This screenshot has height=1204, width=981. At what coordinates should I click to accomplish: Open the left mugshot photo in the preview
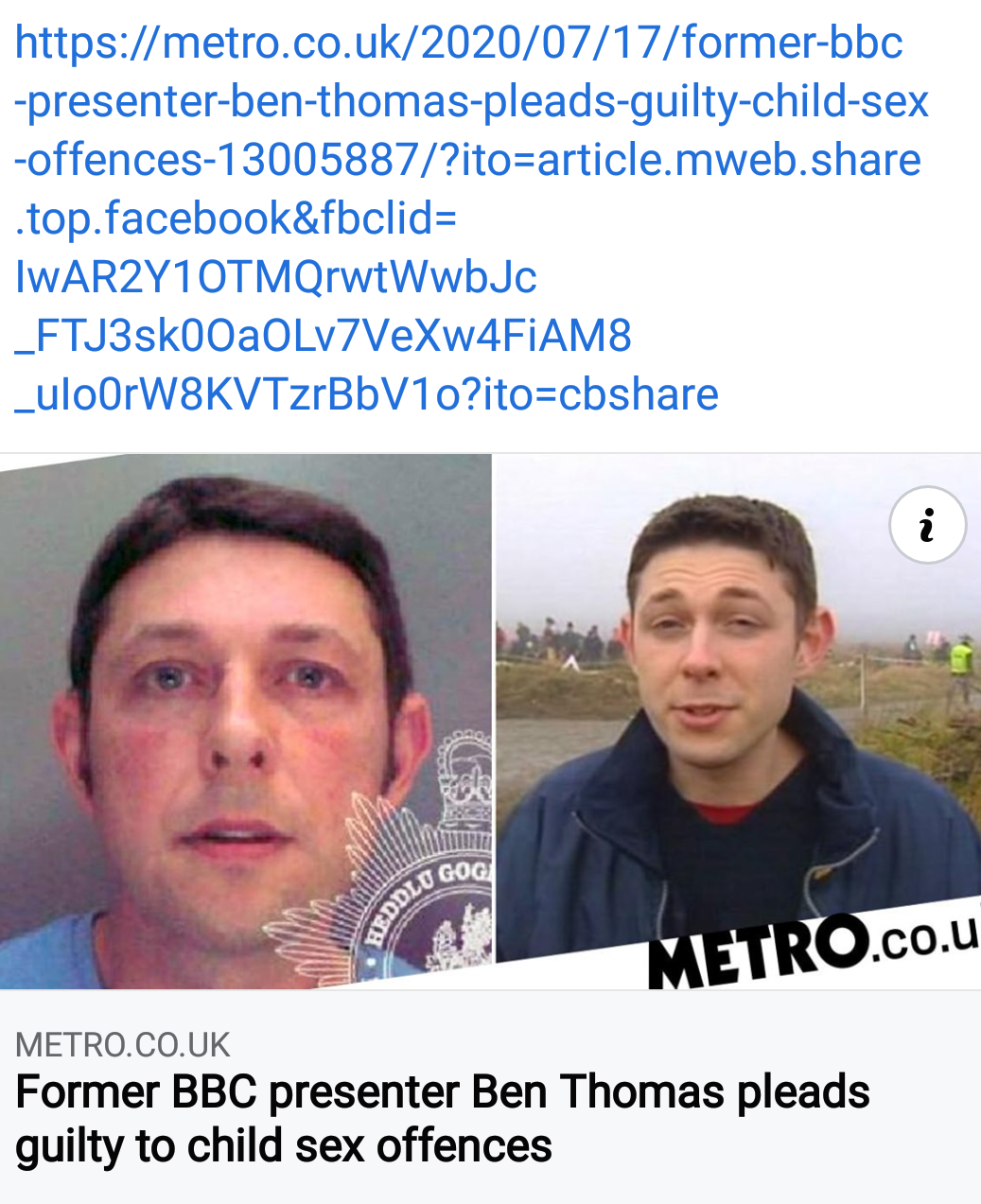coord(245,722)
